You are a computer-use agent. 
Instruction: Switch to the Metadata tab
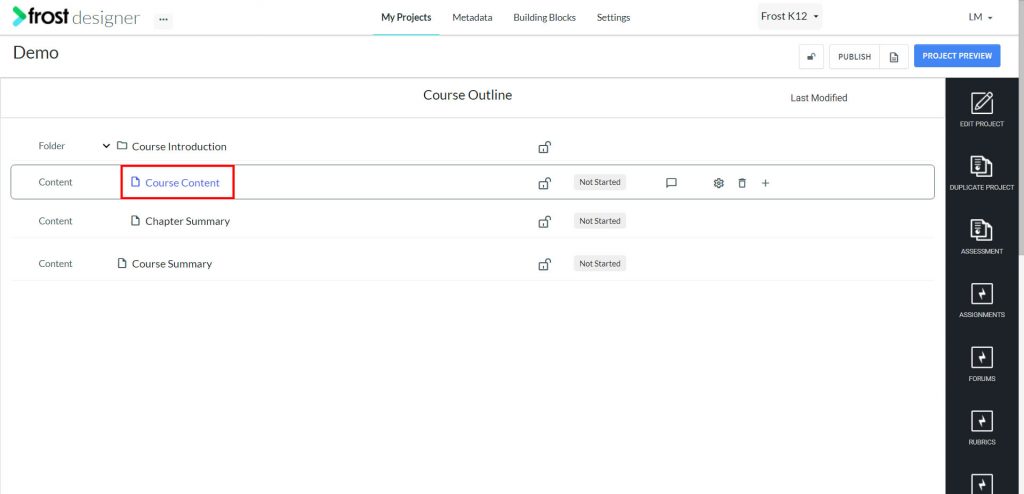pyautogui.click(x=472, y=18)
